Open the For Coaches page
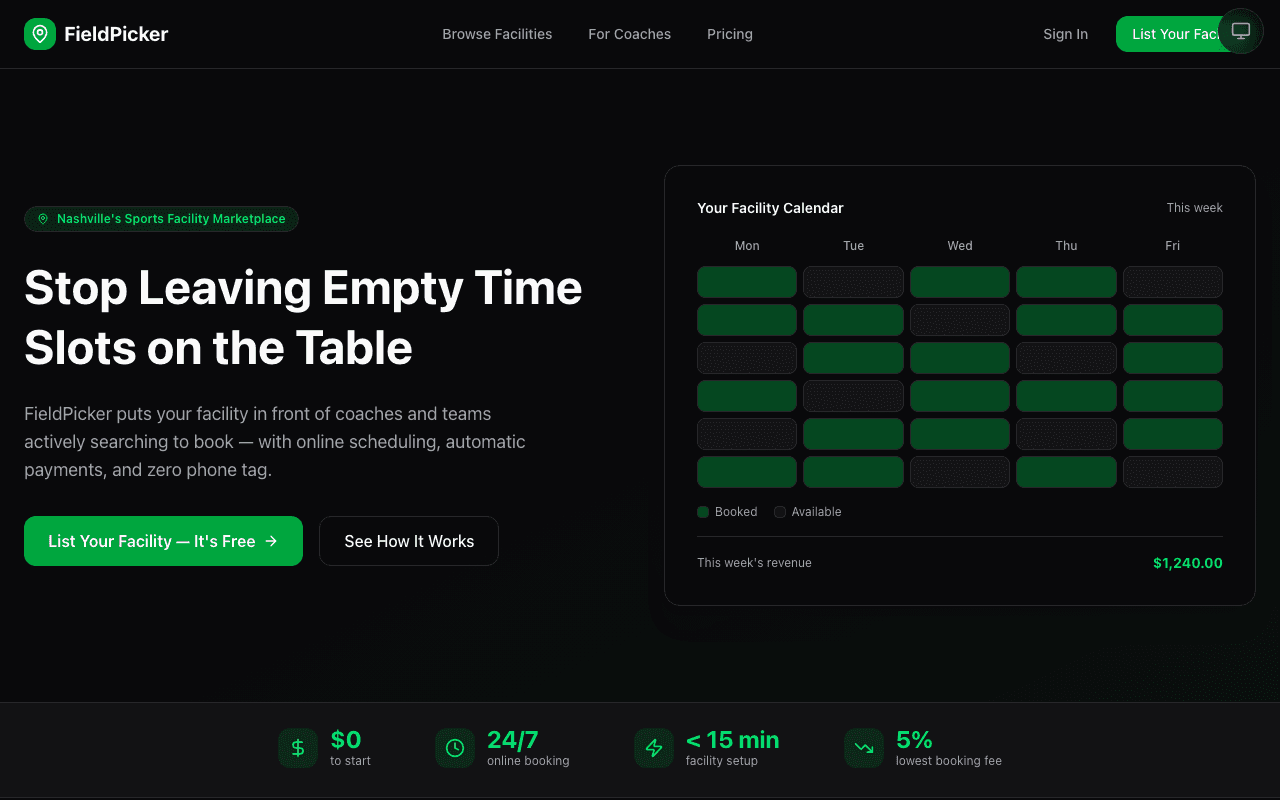Image resolution: width=1280 pixels, height=800 pixels. tap(629, 34)
